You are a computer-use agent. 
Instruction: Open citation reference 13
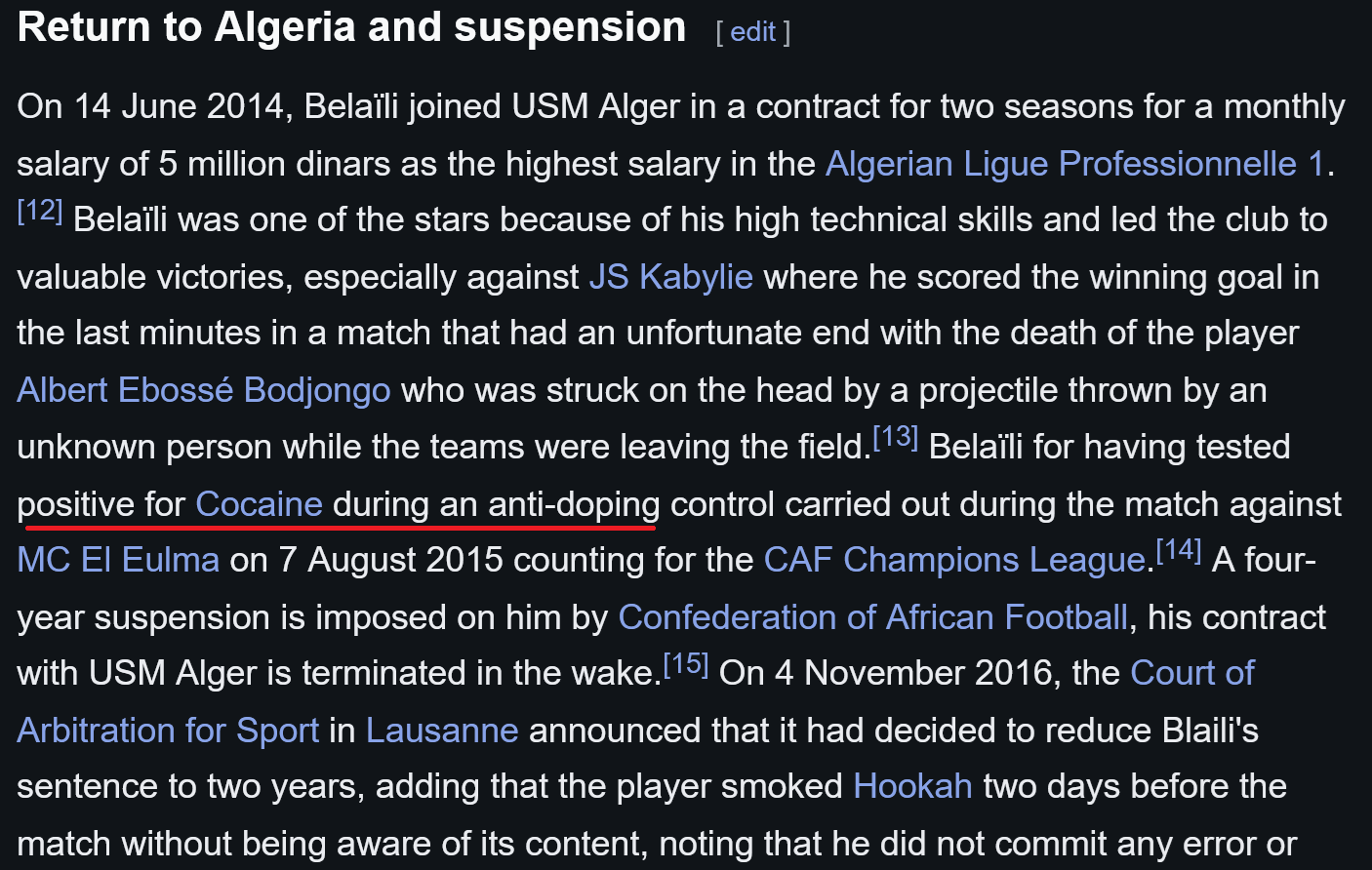pyautogui.click(x=895, y=437)
